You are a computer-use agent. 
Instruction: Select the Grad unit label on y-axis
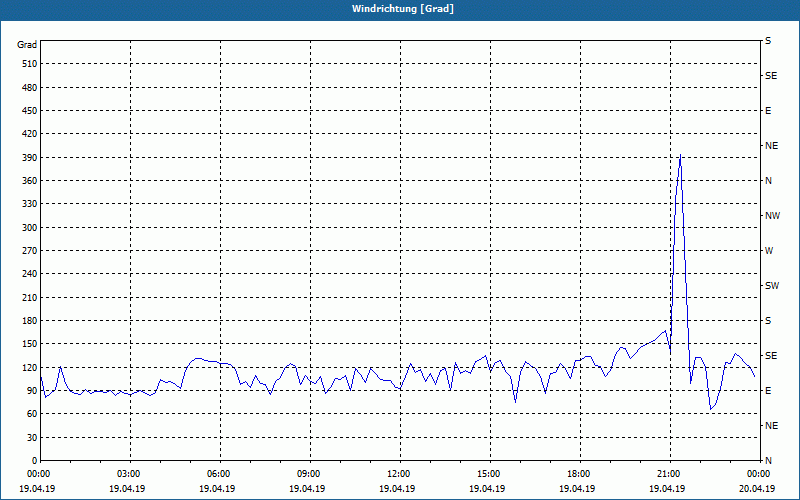pyautogui.click(x=27, y=45)
